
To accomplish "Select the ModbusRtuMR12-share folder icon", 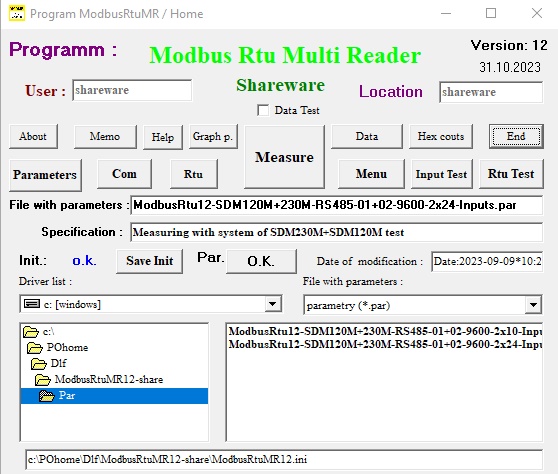I will 43,380.
